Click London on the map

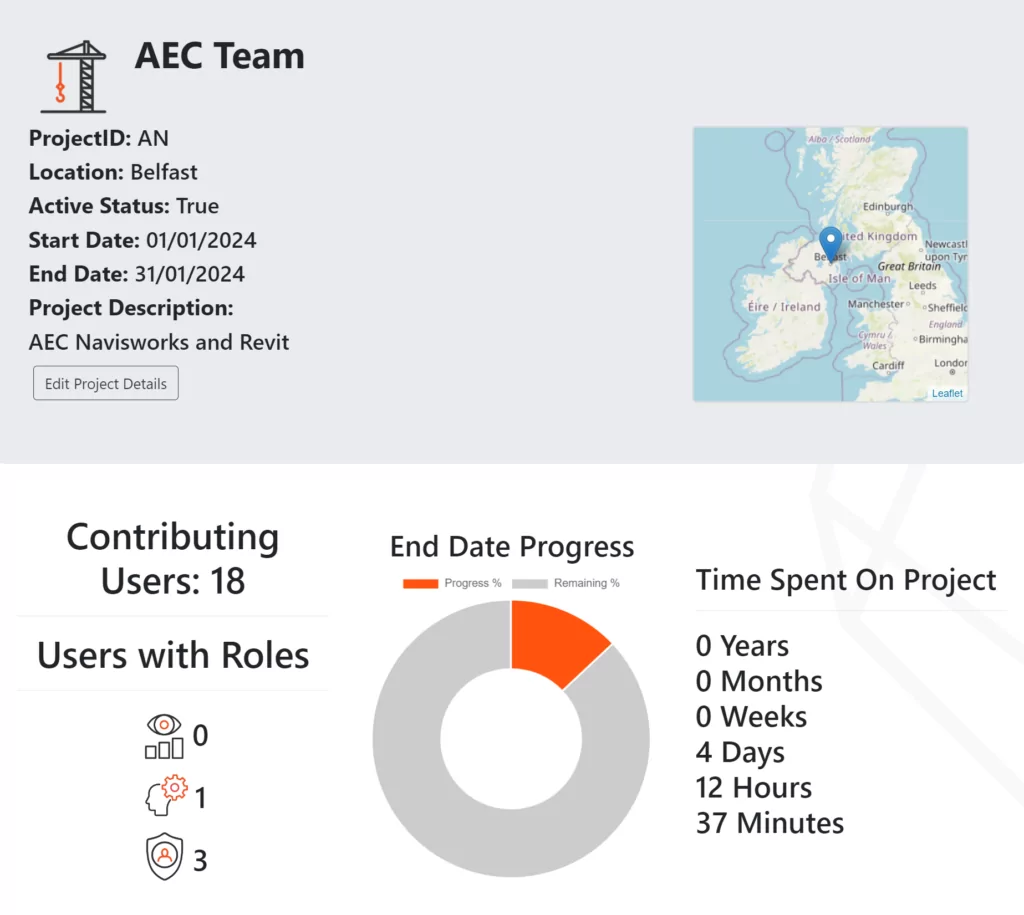[x=950, y=363]
